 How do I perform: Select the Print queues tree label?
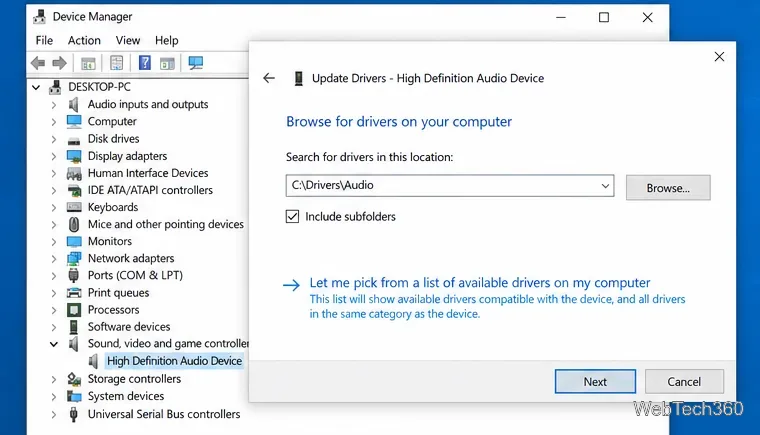click(118, 293)
